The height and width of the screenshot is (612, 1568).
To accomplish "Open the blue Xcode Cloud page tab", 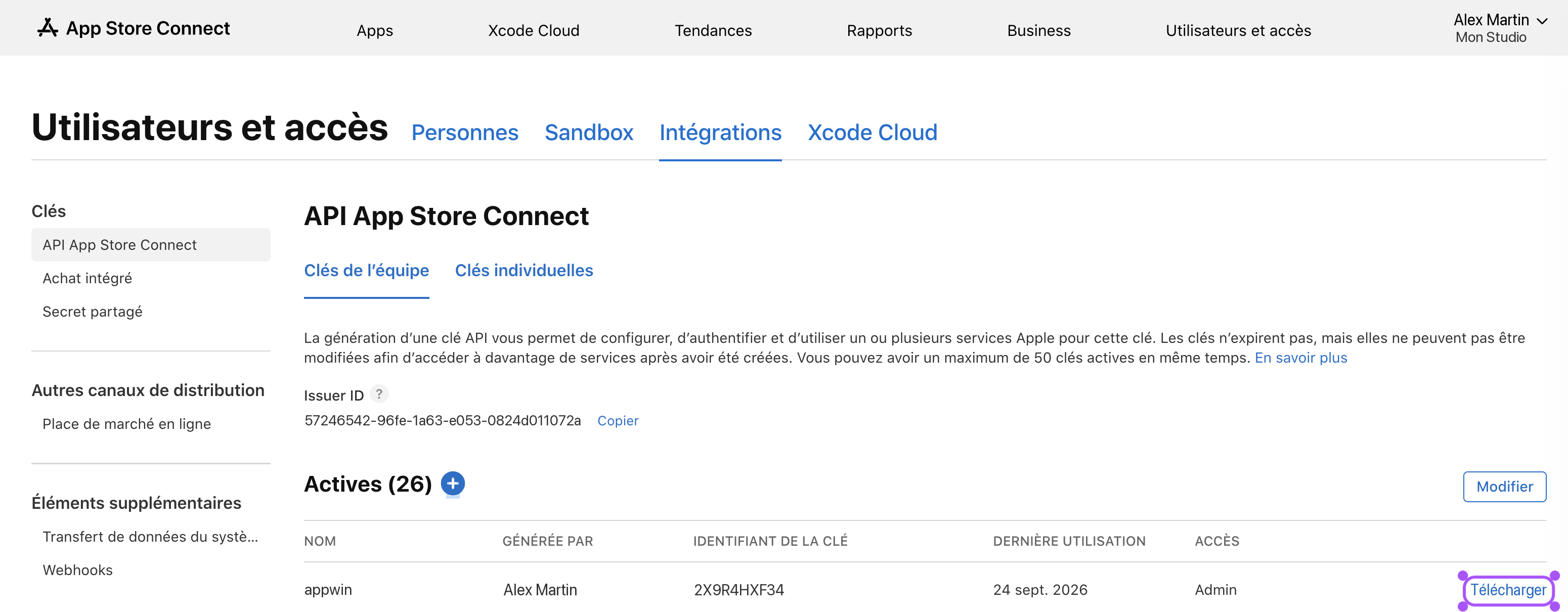I will (872, 132).
